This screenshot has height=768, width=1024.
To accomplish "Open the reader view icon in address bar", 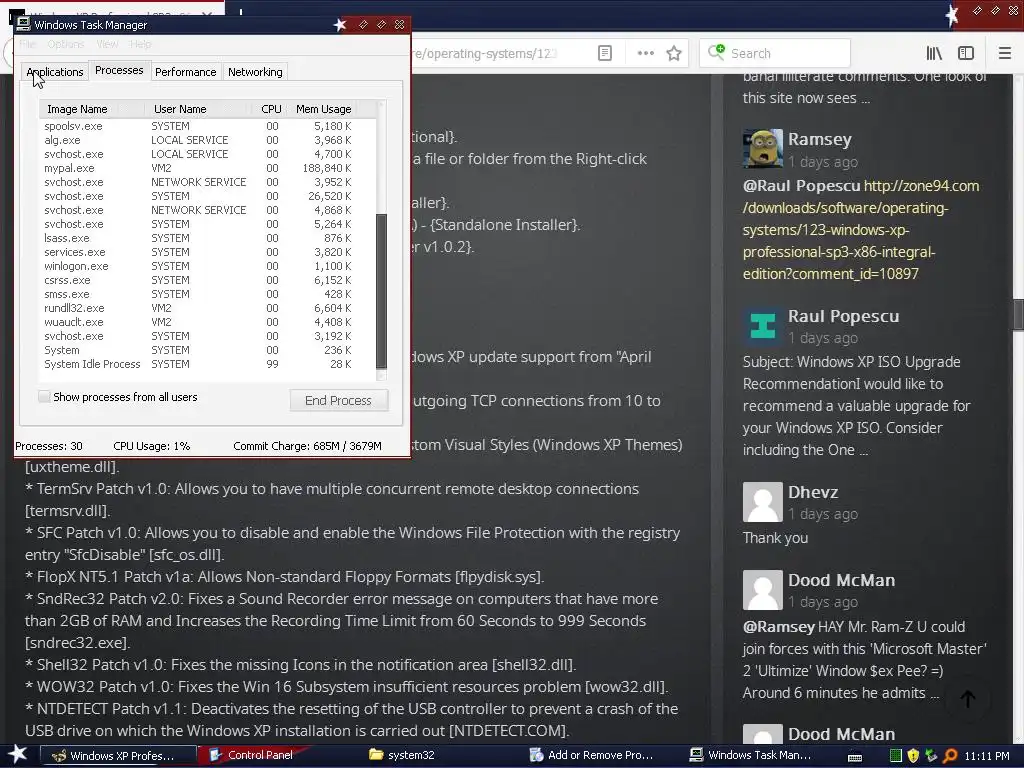I will pyautogui.click(x=605, y=53).
